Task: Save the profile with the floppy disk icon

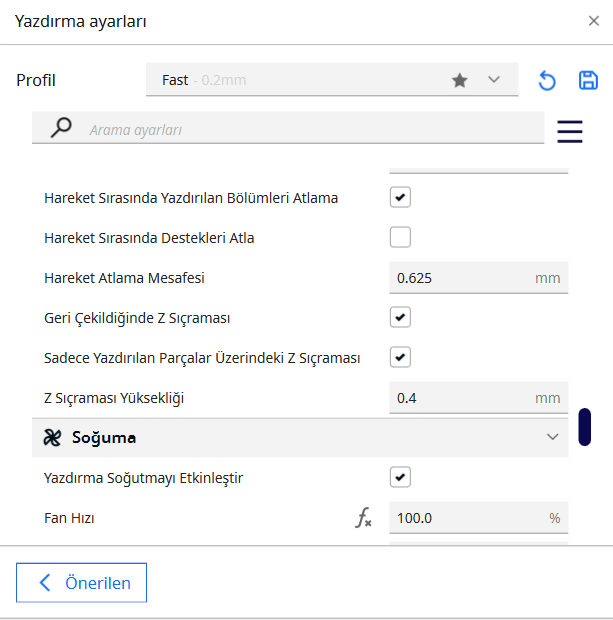Action: [x=588, y=81]
